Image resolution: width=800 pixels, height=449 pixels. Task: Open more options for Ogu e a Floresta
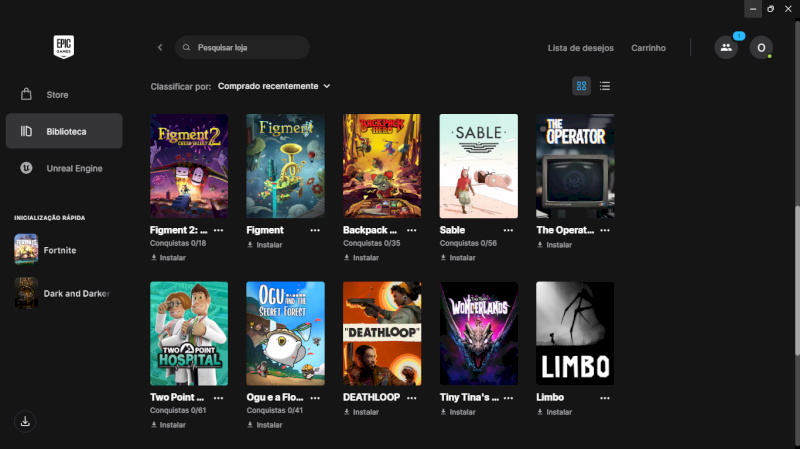(315, 397)
